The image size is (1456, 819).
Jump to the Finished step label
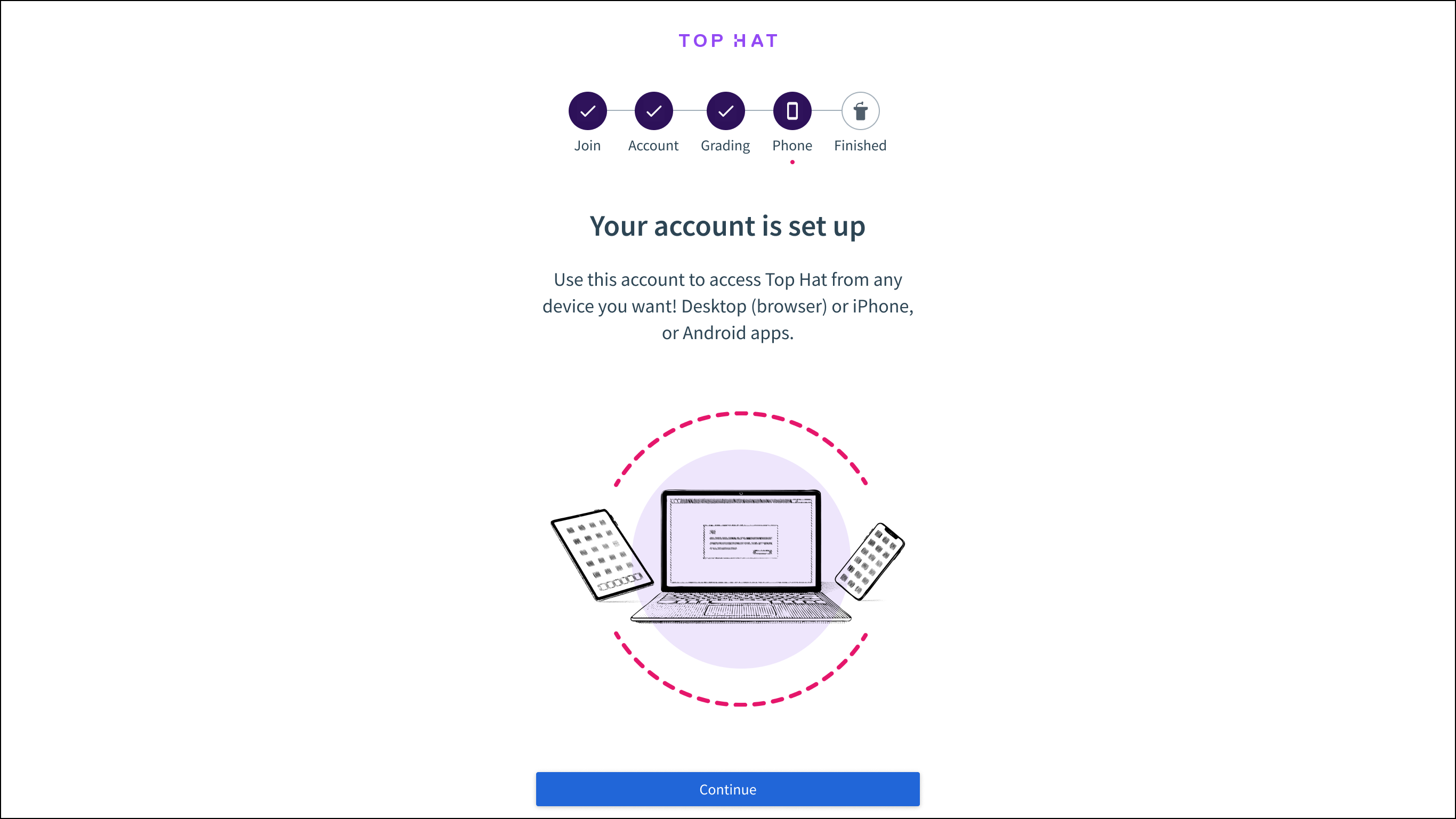[860, 146]
